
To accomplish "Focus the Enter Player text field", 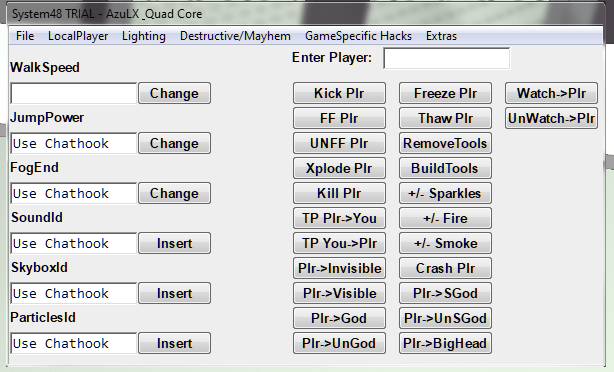I will click(x=447, y=58).
